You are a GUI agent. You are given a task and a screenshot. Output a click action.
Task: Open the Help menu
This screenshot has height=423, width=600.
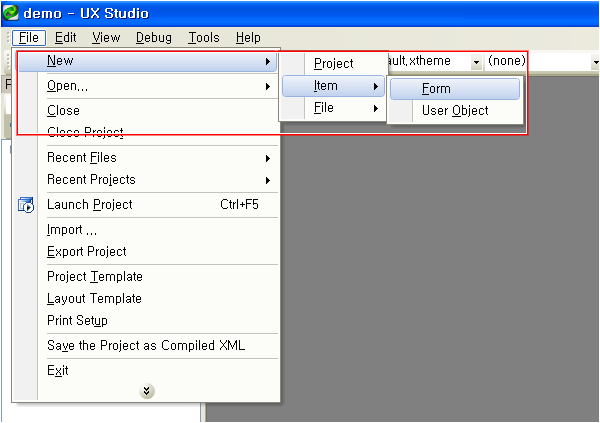coord(248,38)
